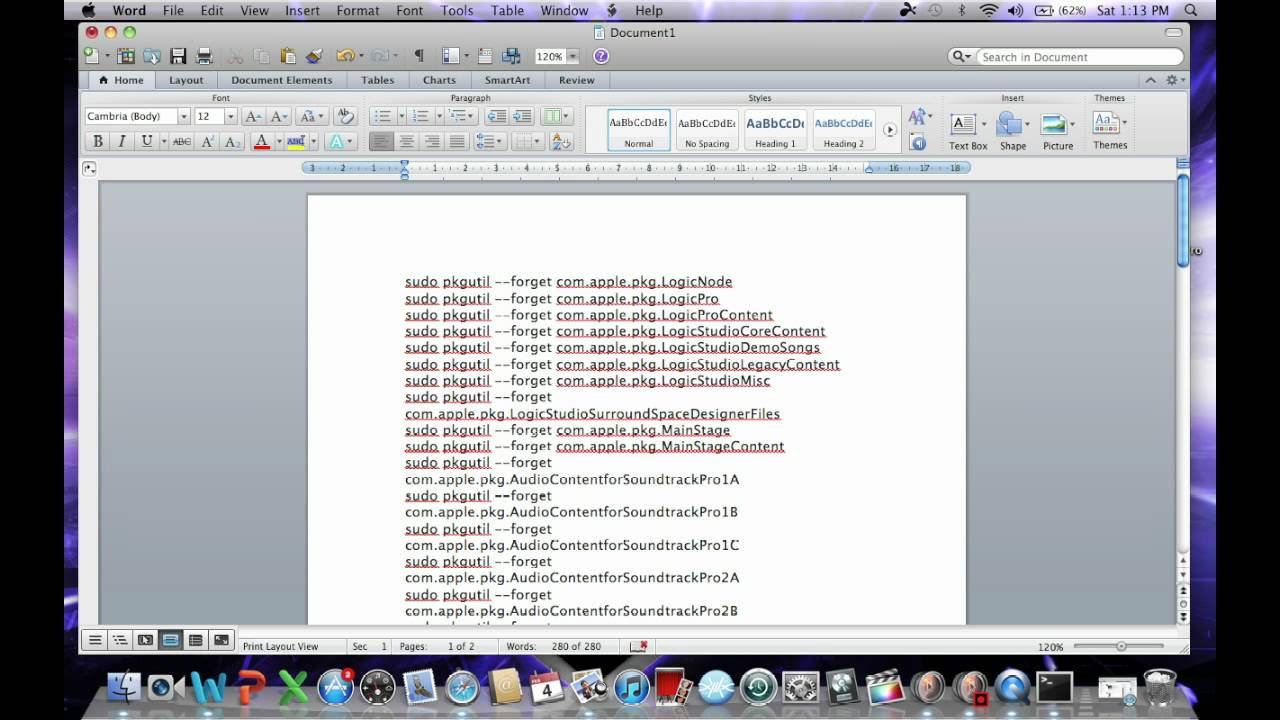Insert a Text Box
The width and height of the screenshot is (1280, 720).
pyautogui.click(x=967, y=131)
